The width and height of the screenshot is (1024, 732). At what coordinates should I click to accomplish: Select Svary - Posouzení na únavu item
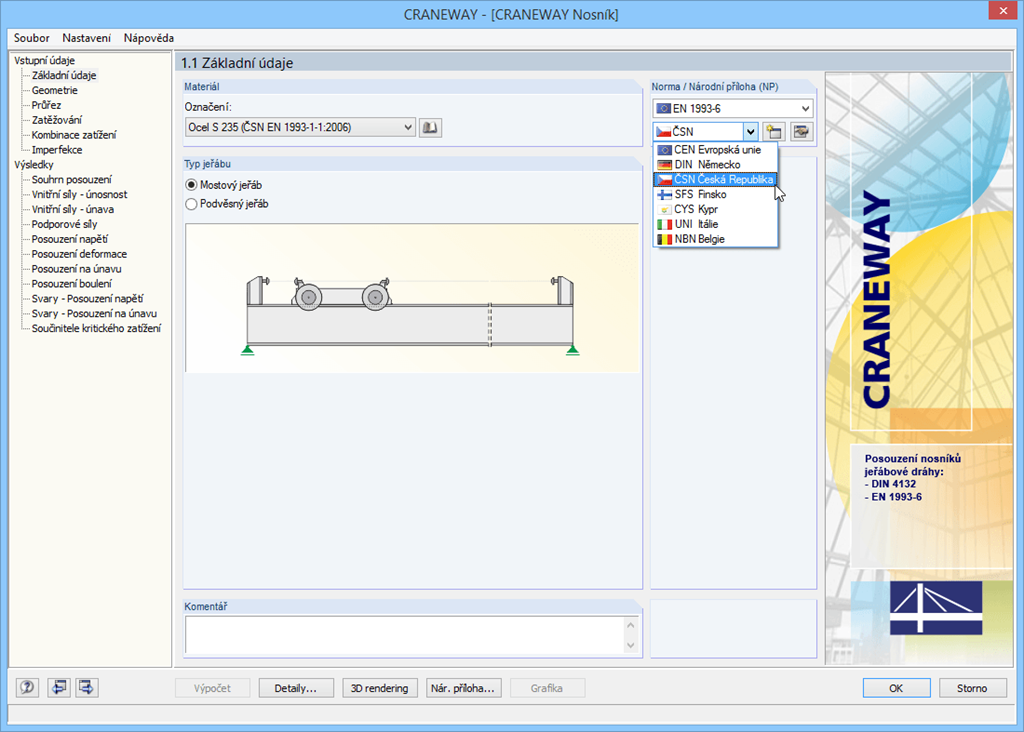(95, 314)
